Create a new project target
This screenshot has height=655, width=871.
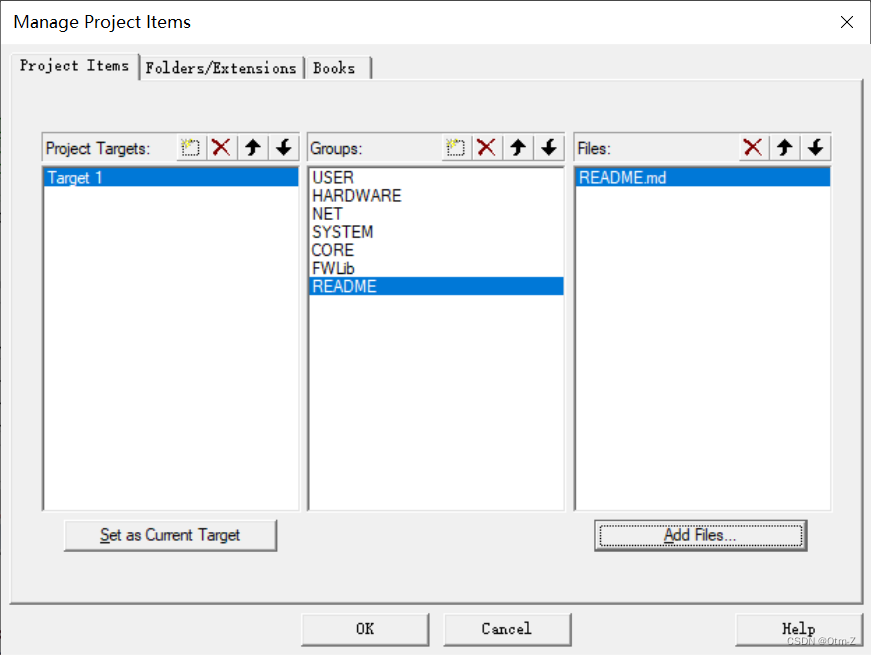click(190, 147)
